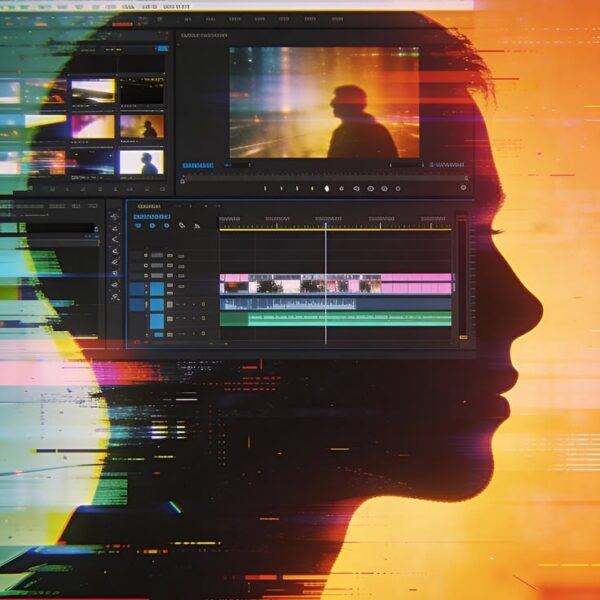This screenshot has height=600, width=600.
Task: Click the white oval play button under the monitor
Action: [327, 188]
